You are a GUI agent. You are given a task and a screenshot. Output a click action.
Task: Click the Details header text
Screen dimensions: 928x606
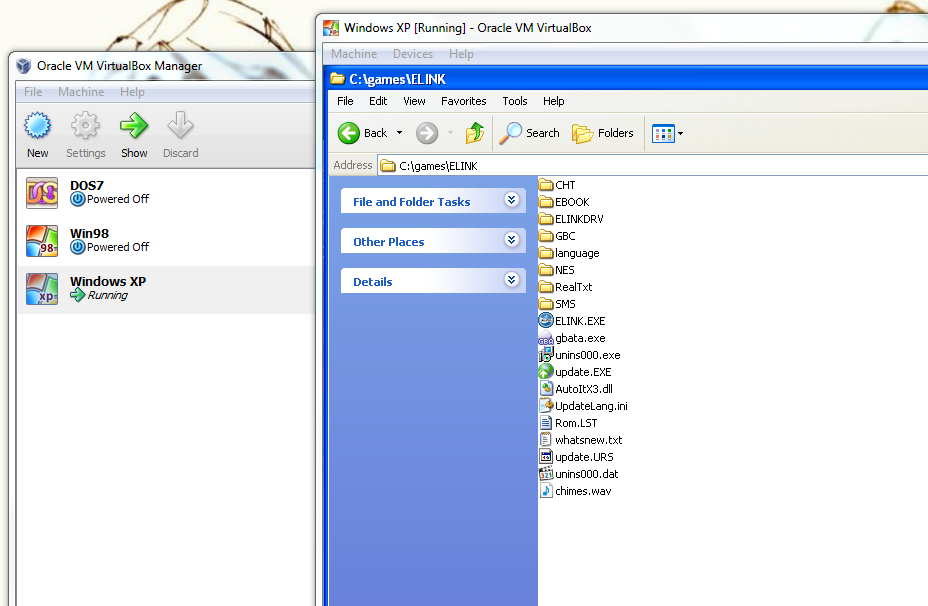[x=372, y=282]
